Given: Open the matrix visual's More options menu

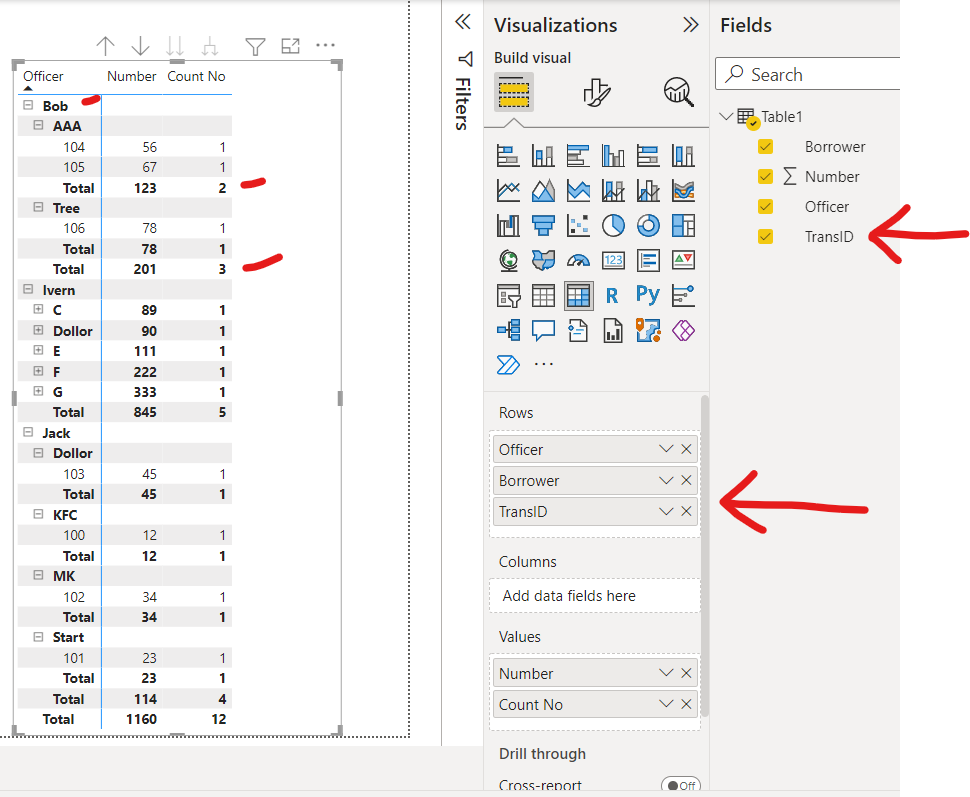Looking at the screenshot, I should click(x=325, y=45).
